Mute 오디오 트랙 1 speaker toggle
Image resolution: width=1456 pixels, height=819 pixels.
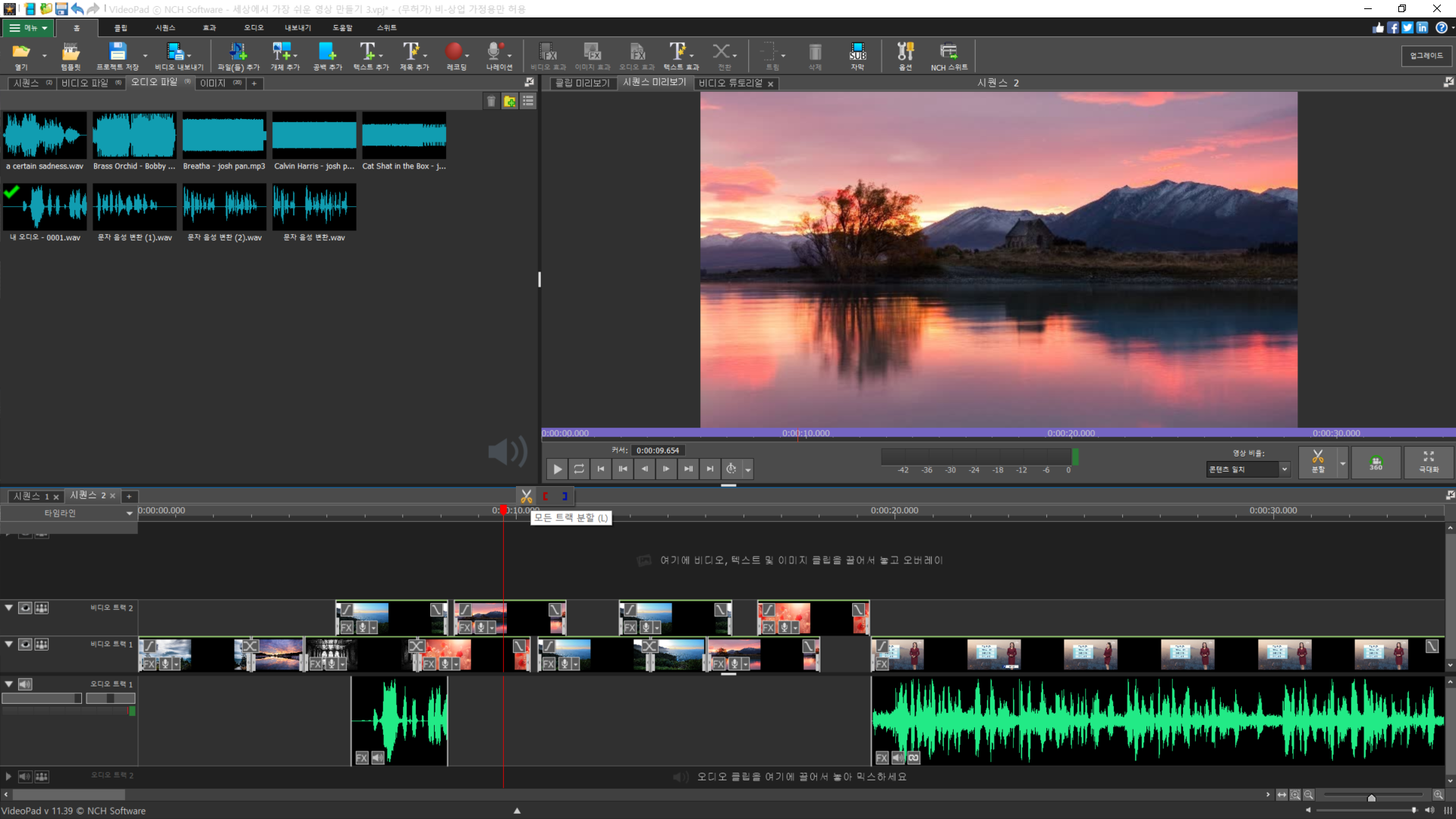(x=25, y=684)
